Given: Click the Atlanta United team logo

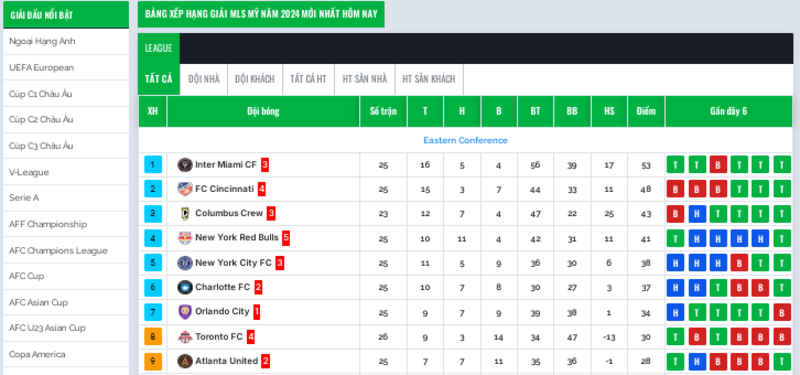Looking at the screenshot, I should [185, 361].
